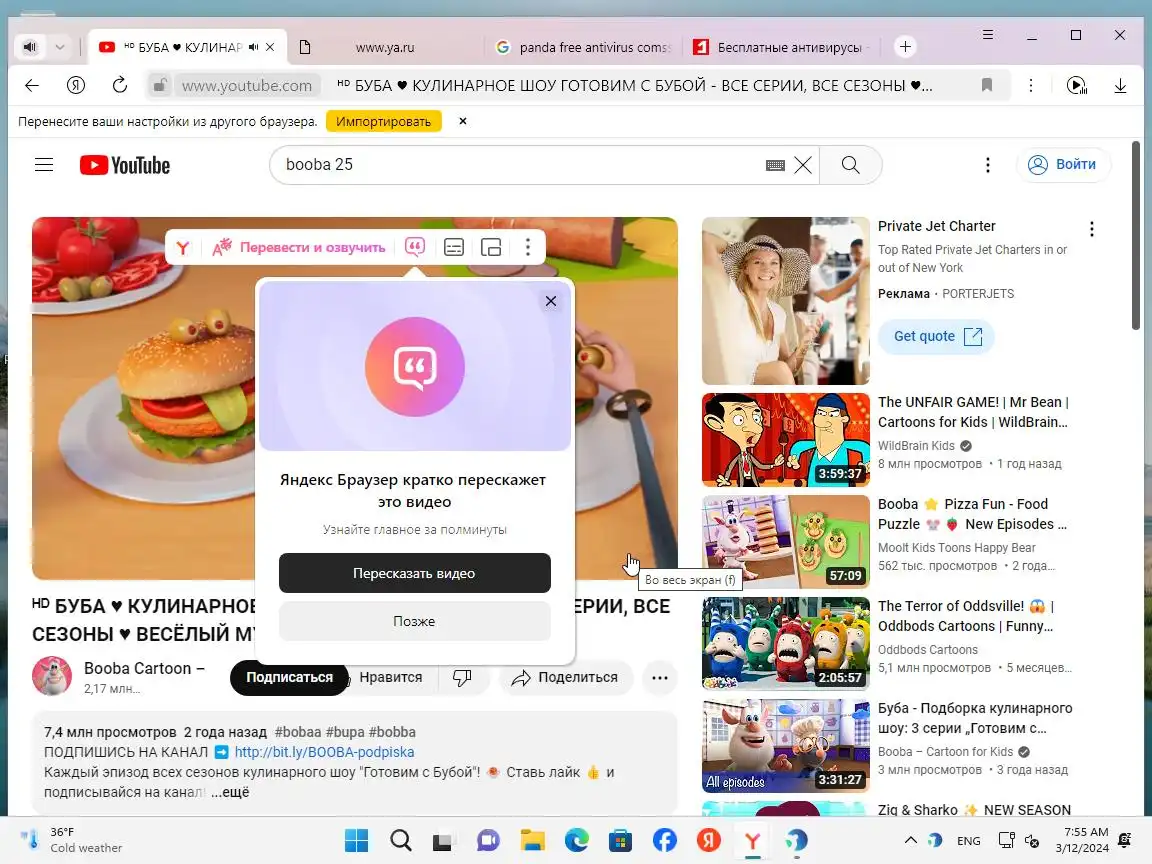Screen dimensions: 1152x864
Task: Open a new tab with the plus button
Action: click(905, 47)
